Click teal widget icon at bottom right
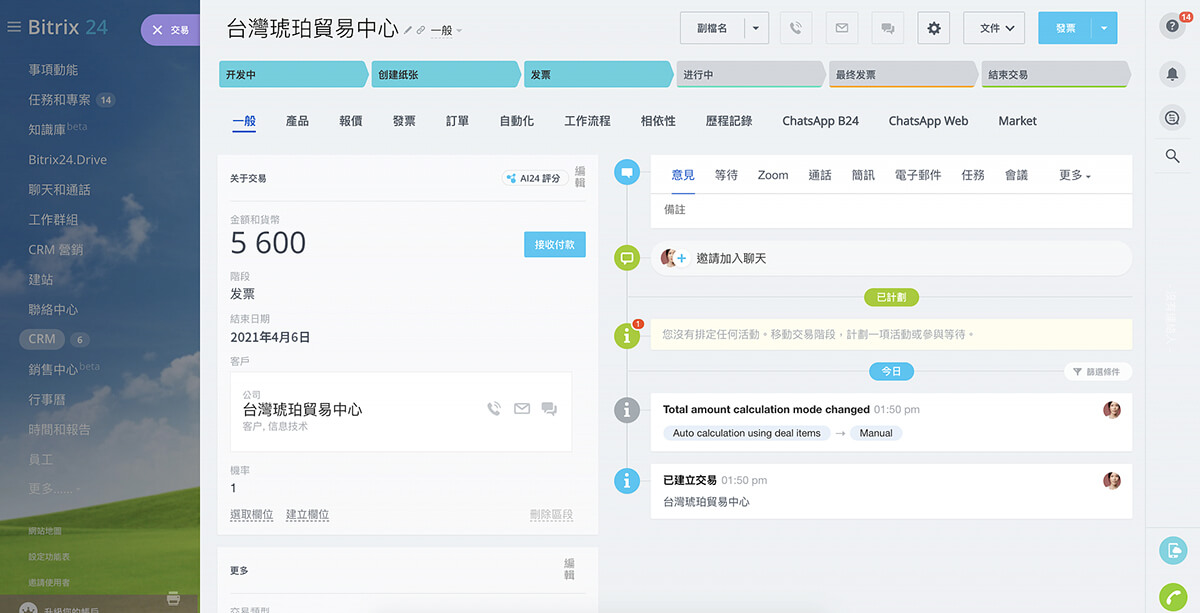This screenshot has height=613, width=1200. pos(1173,549)
